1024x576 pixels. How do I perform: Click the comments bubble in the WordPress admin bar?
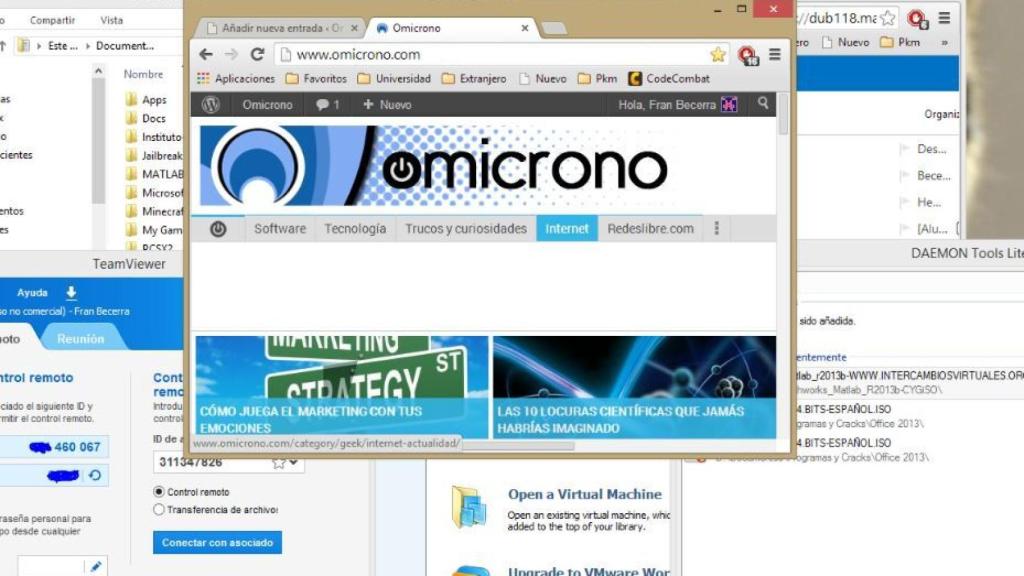coord(327,105)
